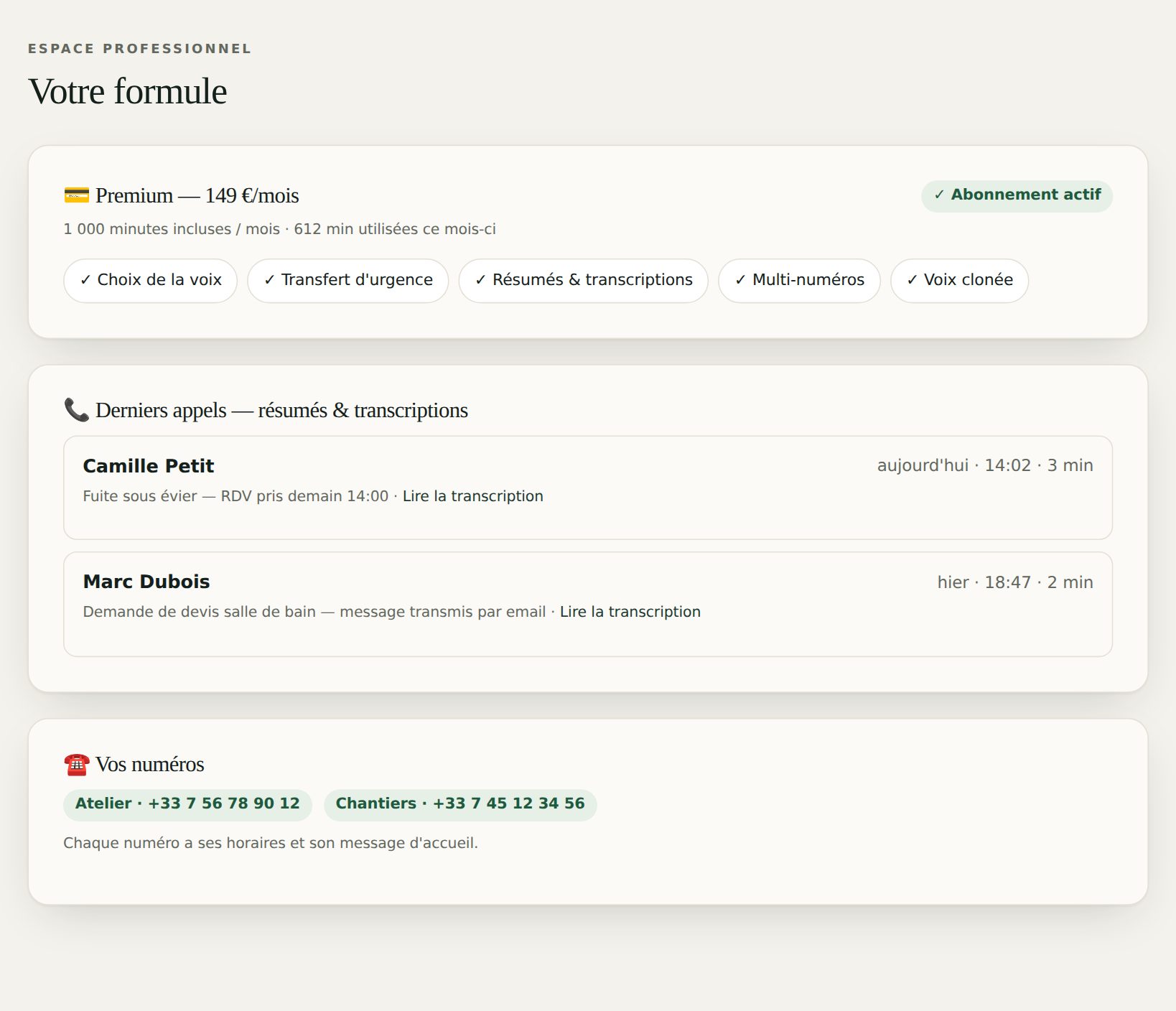Click the red telephone icon beside Vos numéros
The image size is (1176, 1011).
(x=76, y=764)
